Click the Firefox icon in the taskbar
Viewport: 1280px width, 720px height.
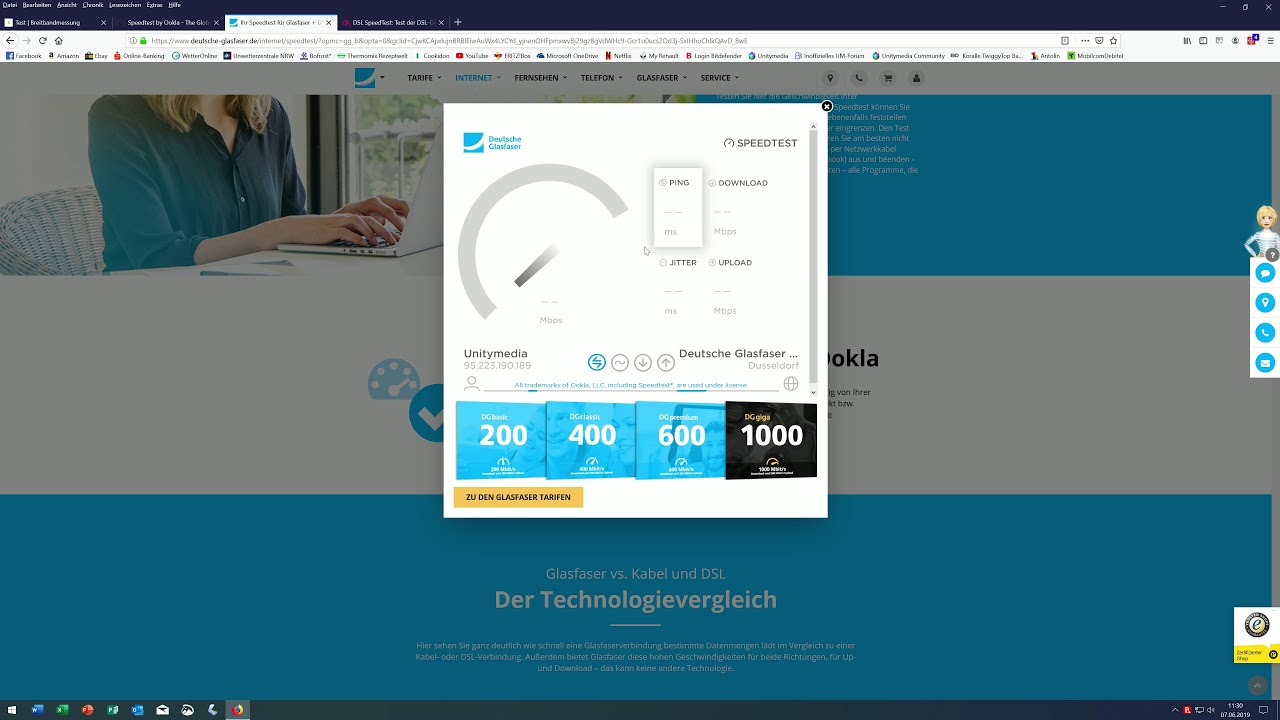point(238,710)
